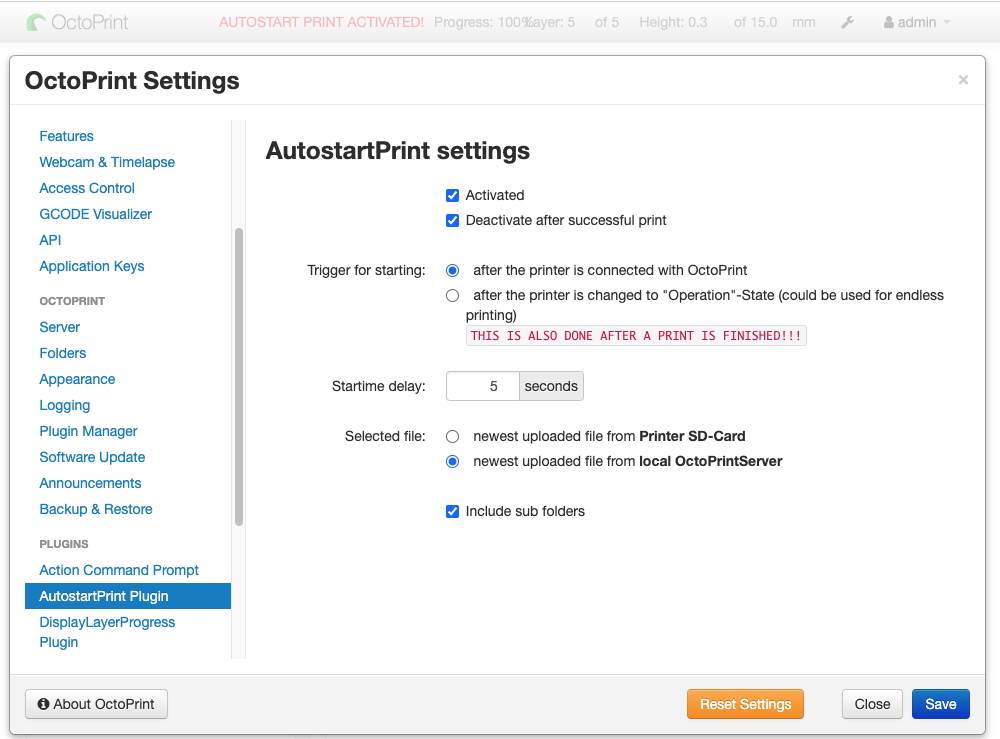
Task: Select AutostartPrint Plugin in sidebar
Action: [x=128, y=596]
